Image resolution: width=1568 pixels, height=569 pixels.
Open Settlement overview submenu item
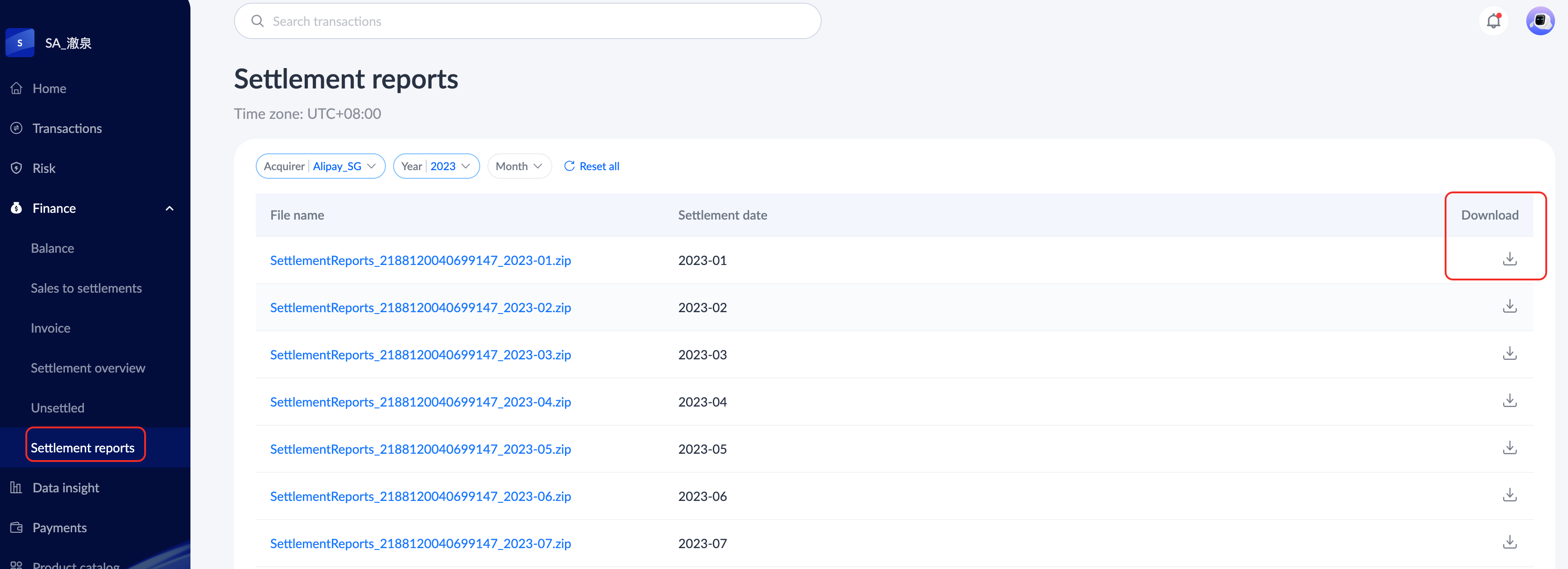88,368
